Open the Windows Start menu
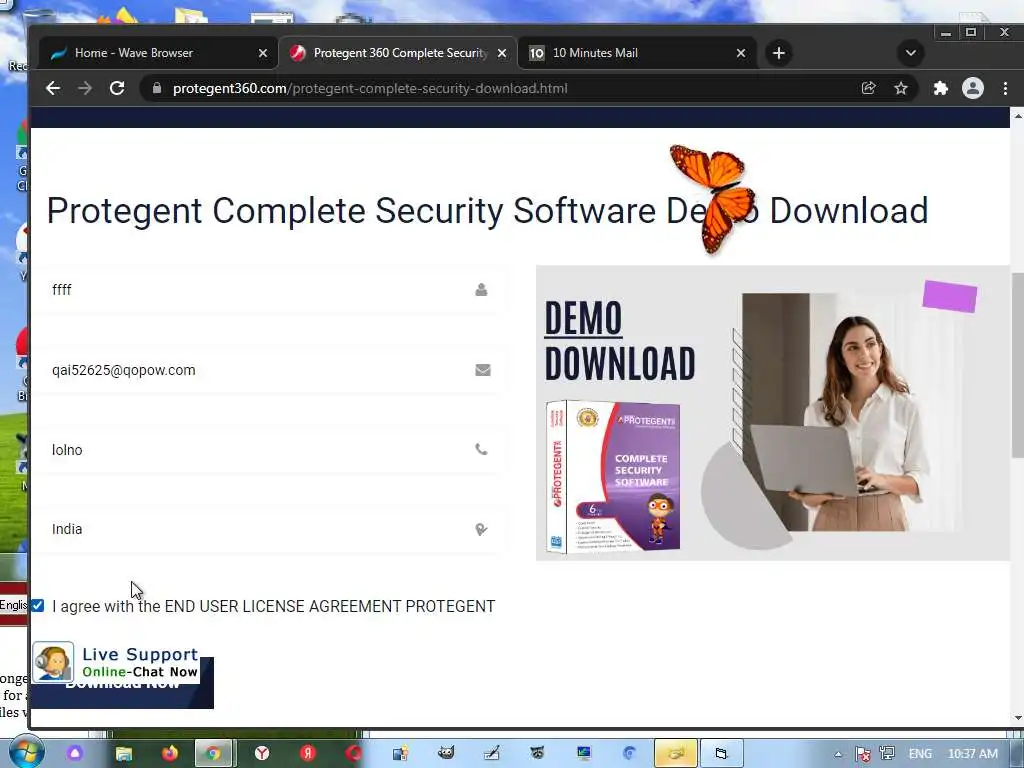 (x=25, y=753)
